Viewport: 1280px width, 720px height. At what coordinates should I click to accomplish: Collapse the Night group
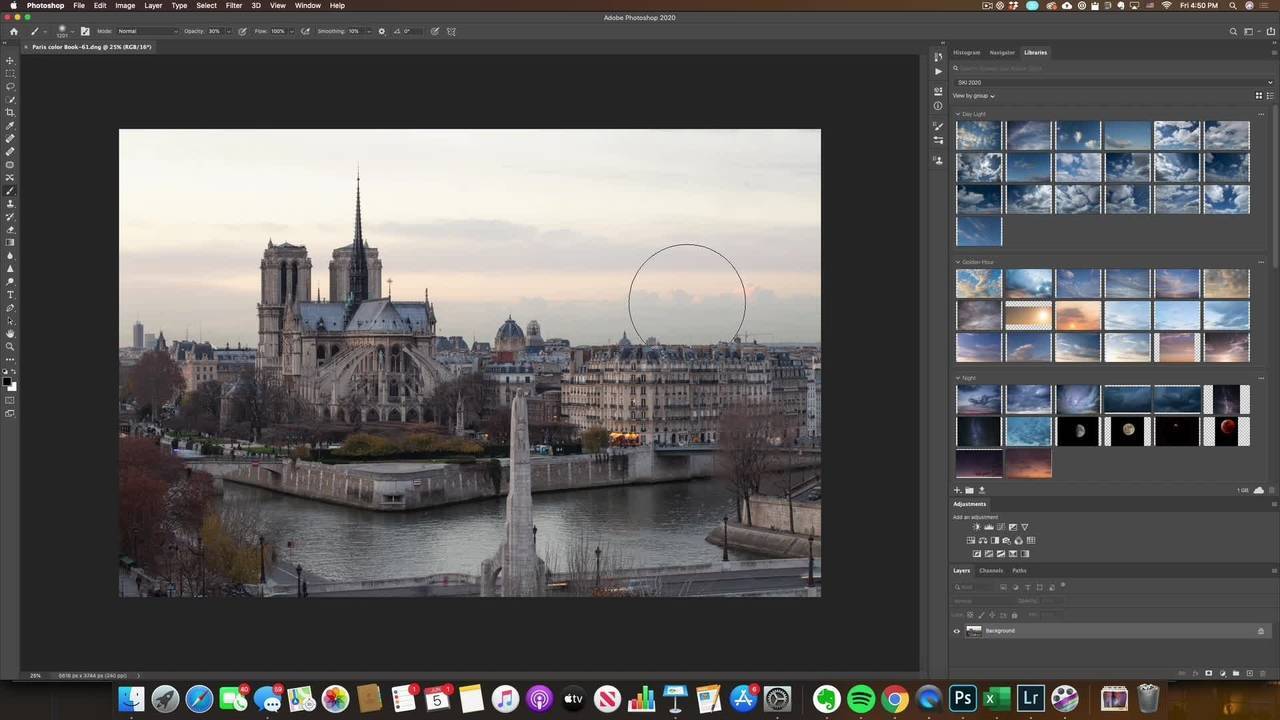point(957,378)
